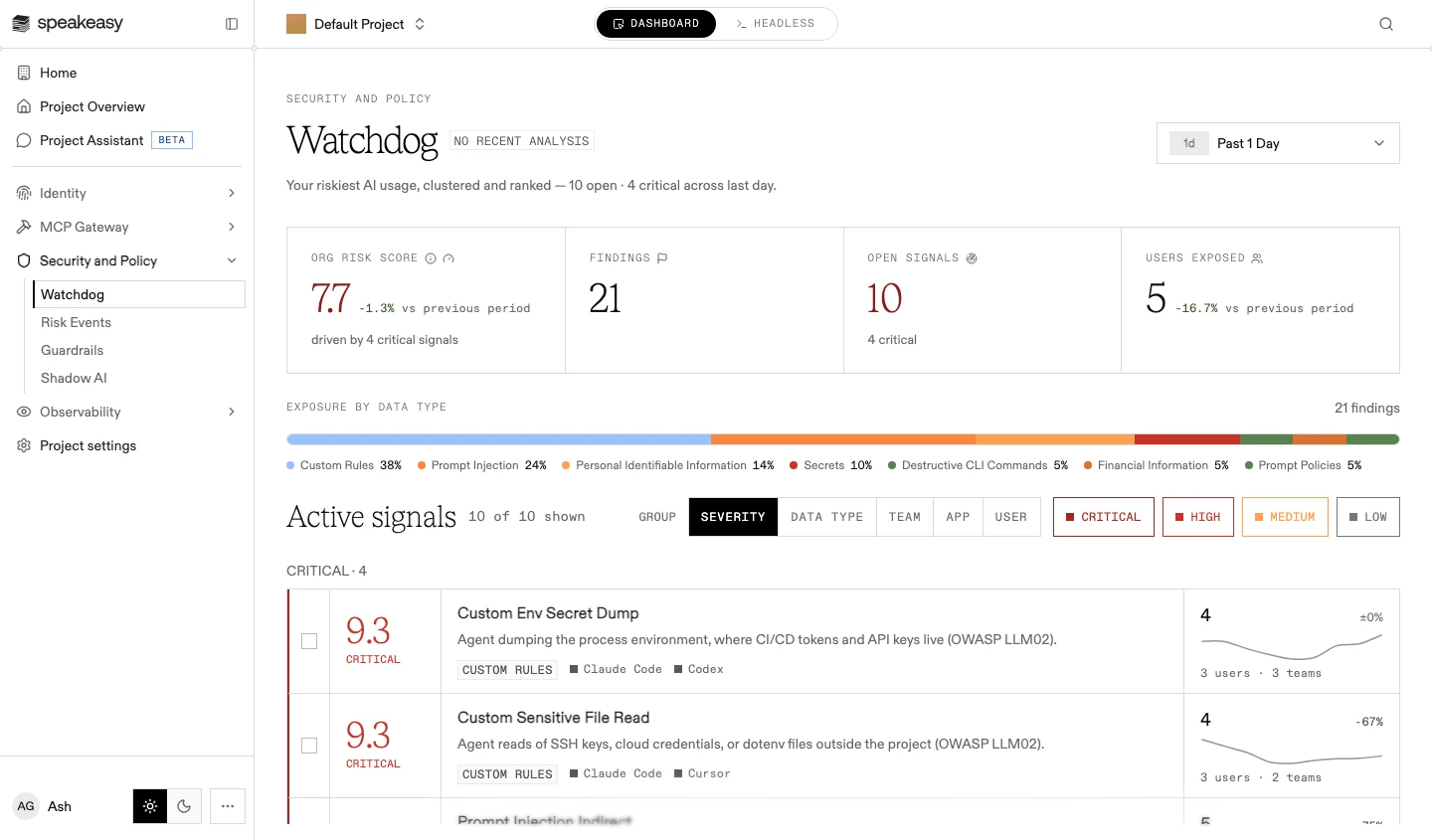Toggle the Critical severity filter
Screen dimensions: 1432x840
click(x=1104, y=517)
